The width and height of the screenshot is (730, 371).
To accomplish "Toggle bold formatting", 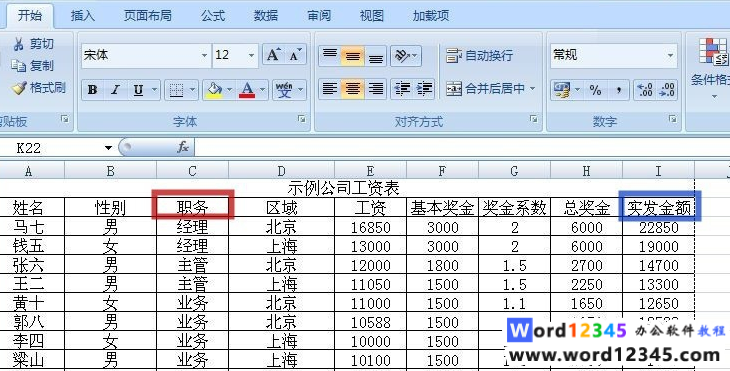I will (x=93, y=90).
